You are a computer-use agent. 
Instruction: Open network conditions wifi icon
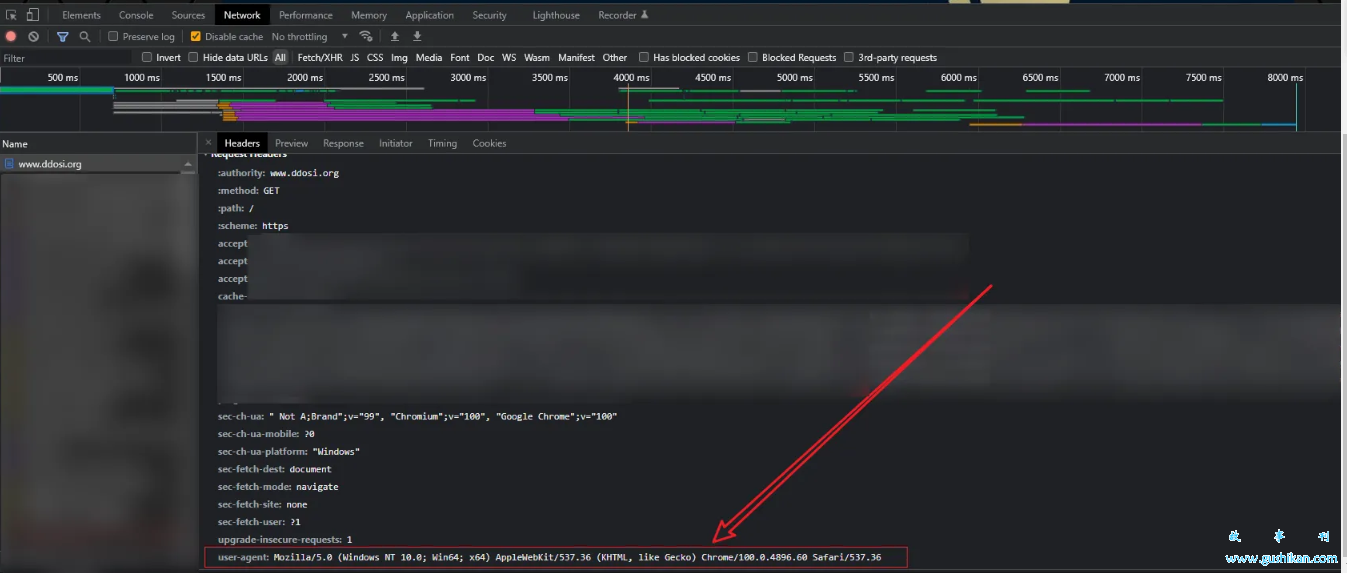(x=366, y=37)
